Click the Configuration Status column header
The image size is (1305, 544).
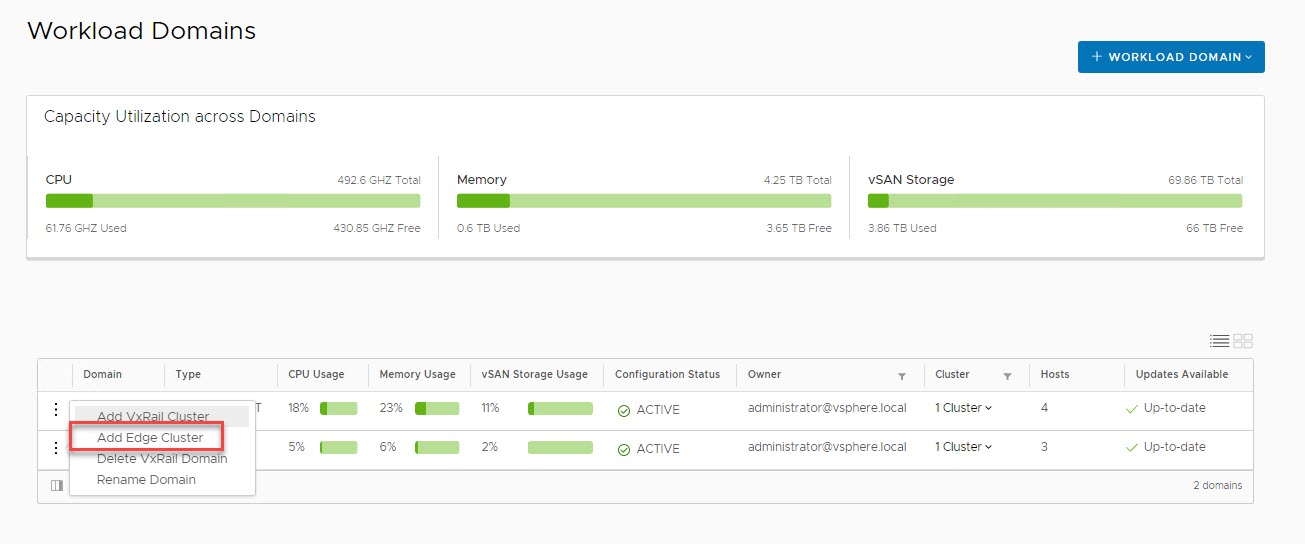667,375
